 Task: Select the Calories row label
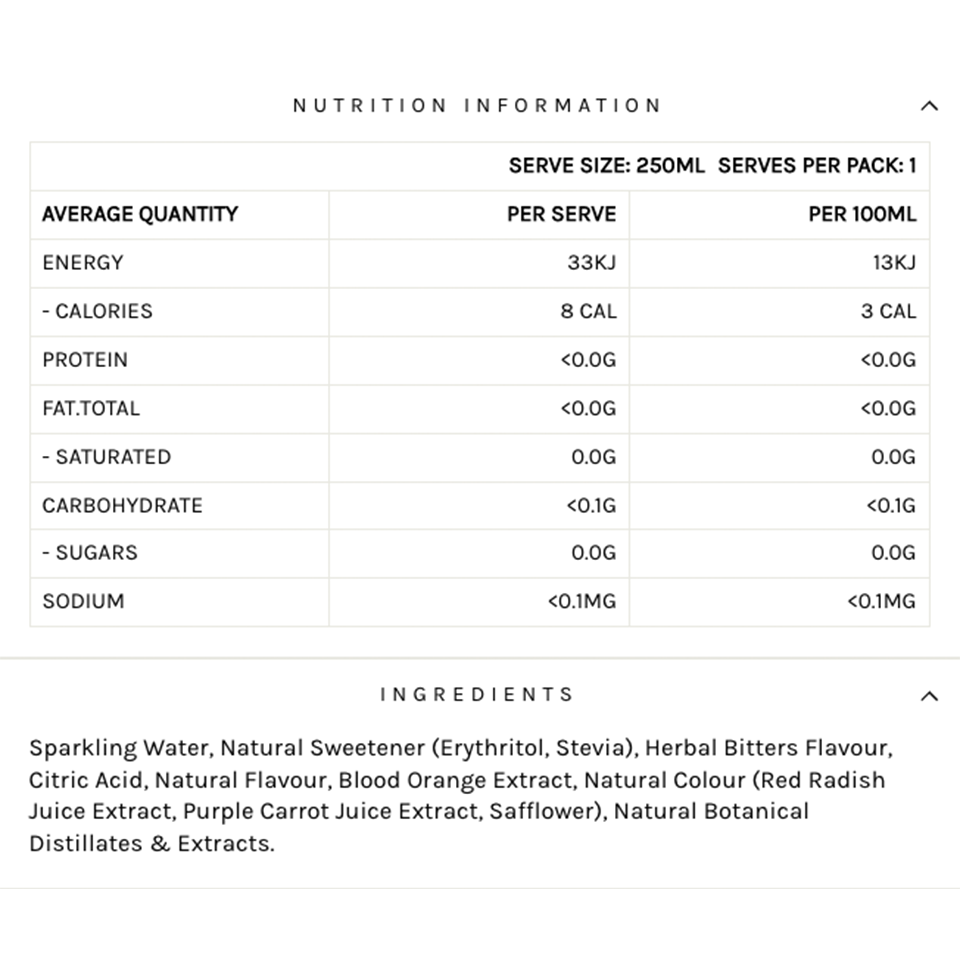coord(98,311)
